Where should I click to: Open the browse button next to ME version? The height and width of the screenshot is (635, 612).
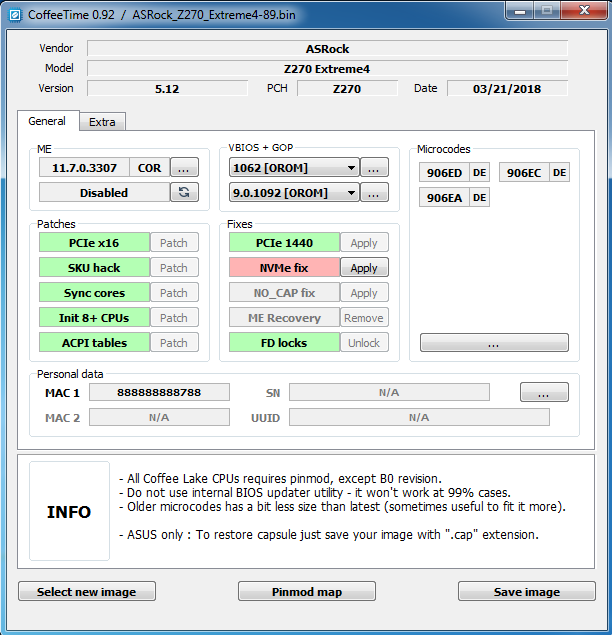[x=184, y=168]
